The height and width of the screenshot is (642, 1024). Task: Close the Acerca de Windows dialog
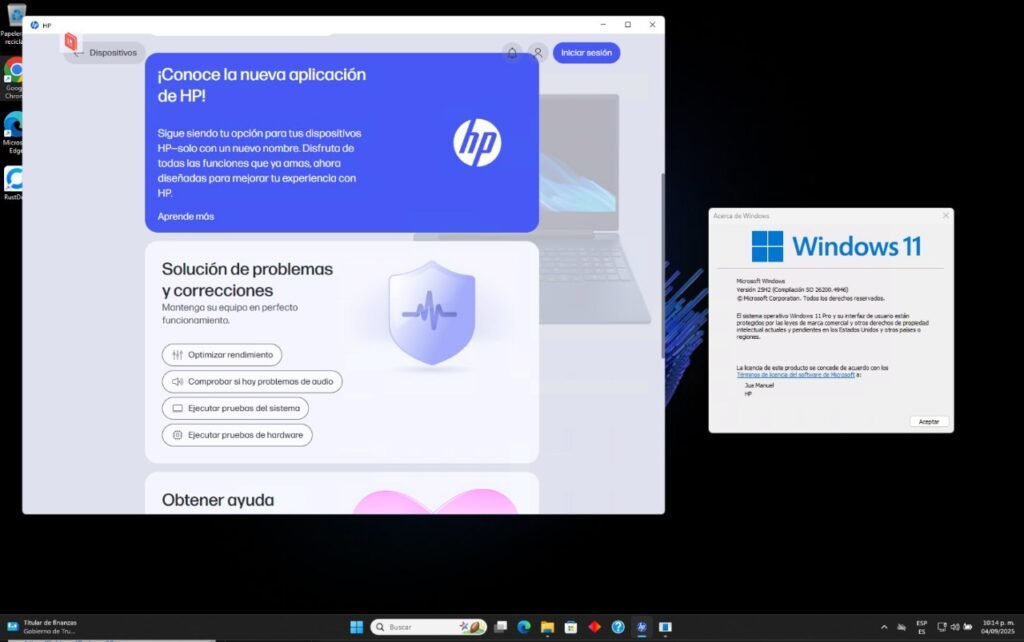pos(945,216)
